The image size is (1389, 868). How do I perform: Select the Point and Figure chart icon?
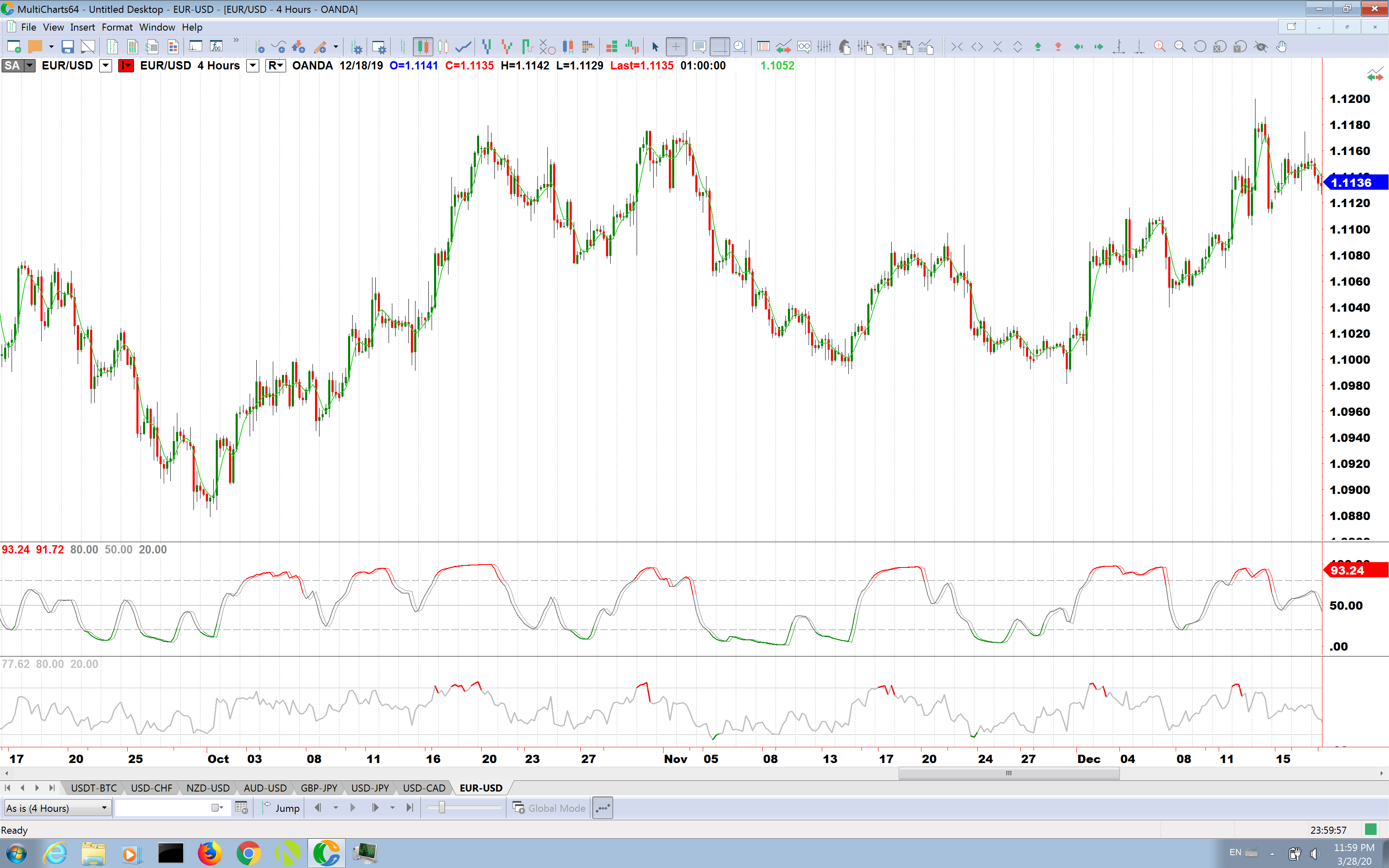click(x=547, y=47)
